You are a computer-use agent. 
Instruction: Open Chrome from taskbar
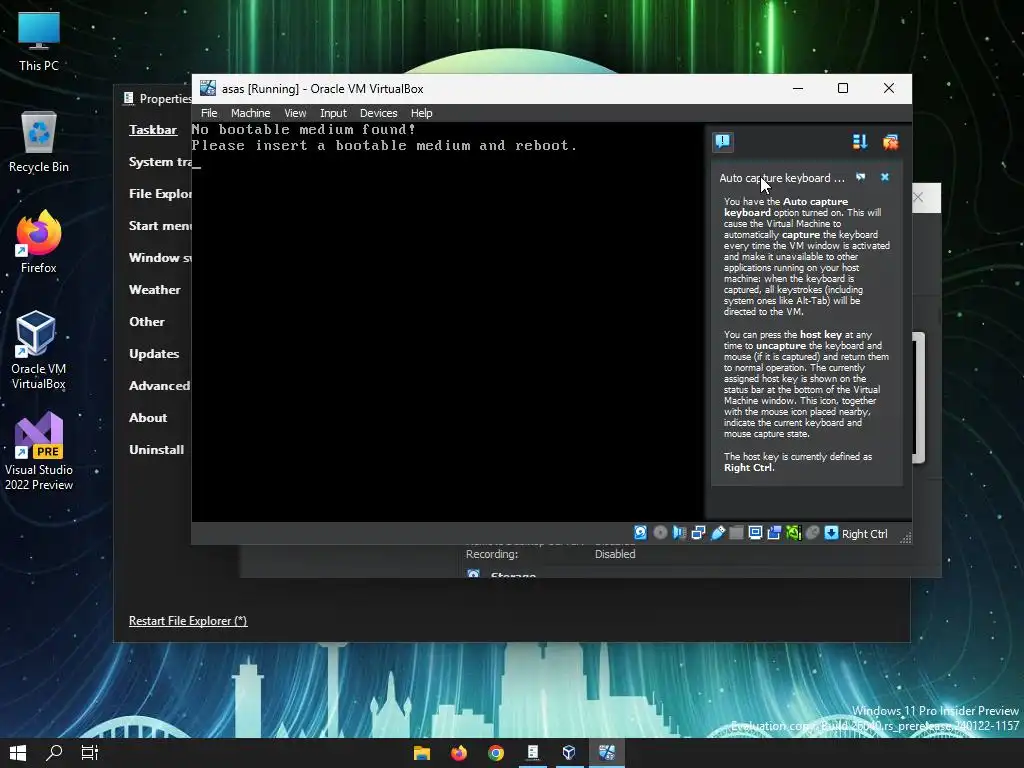(x=496, y=753)
